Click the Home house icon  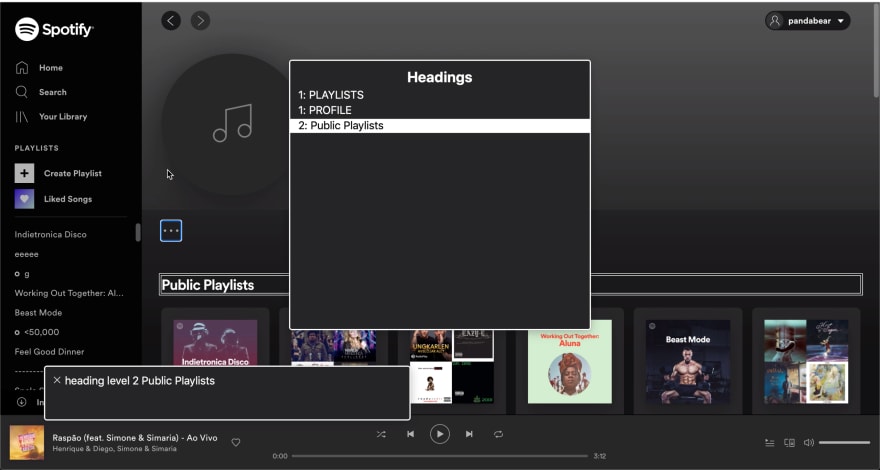coord(22,68)
